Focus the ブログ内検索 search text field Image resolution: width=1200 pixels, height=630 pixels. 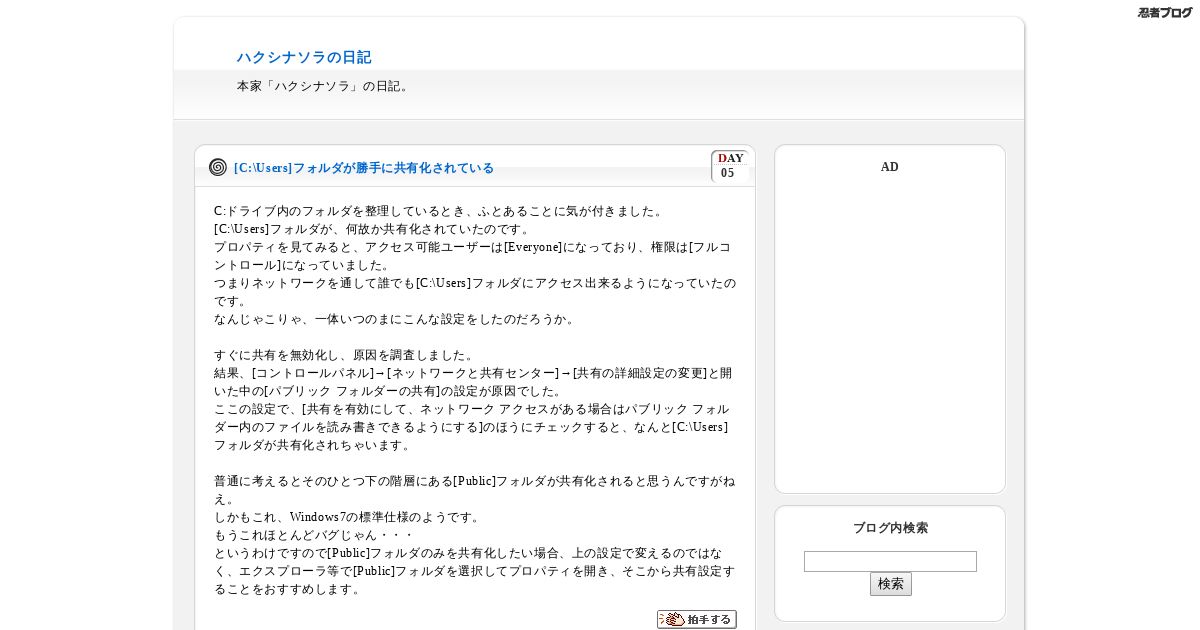coord(890,562)
